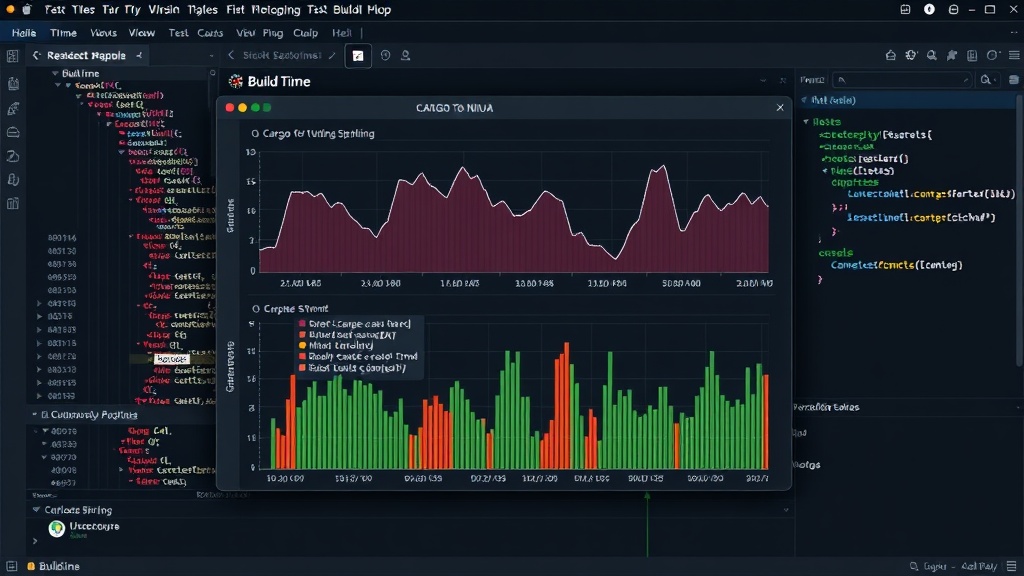The image size is (1024, 576).
Task: Click the top grid icon in left activity bar
Action: [x=12, y=56]
